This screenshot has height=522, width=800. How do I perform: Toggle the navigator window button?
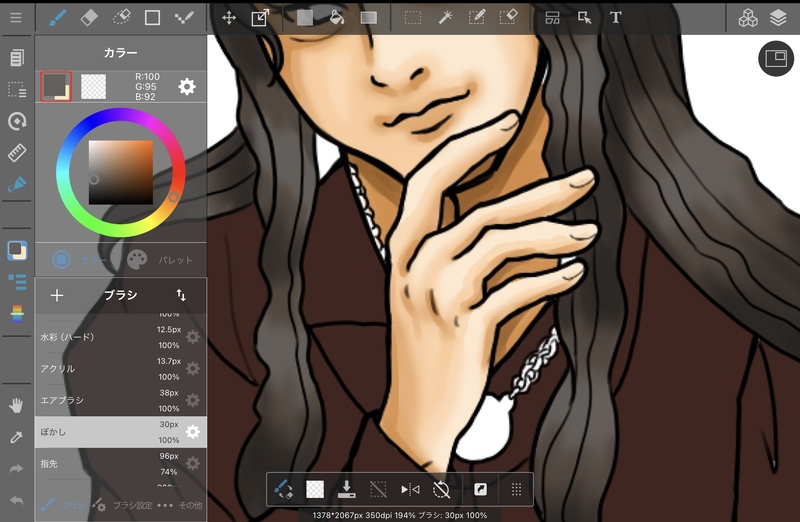[776, 58]
